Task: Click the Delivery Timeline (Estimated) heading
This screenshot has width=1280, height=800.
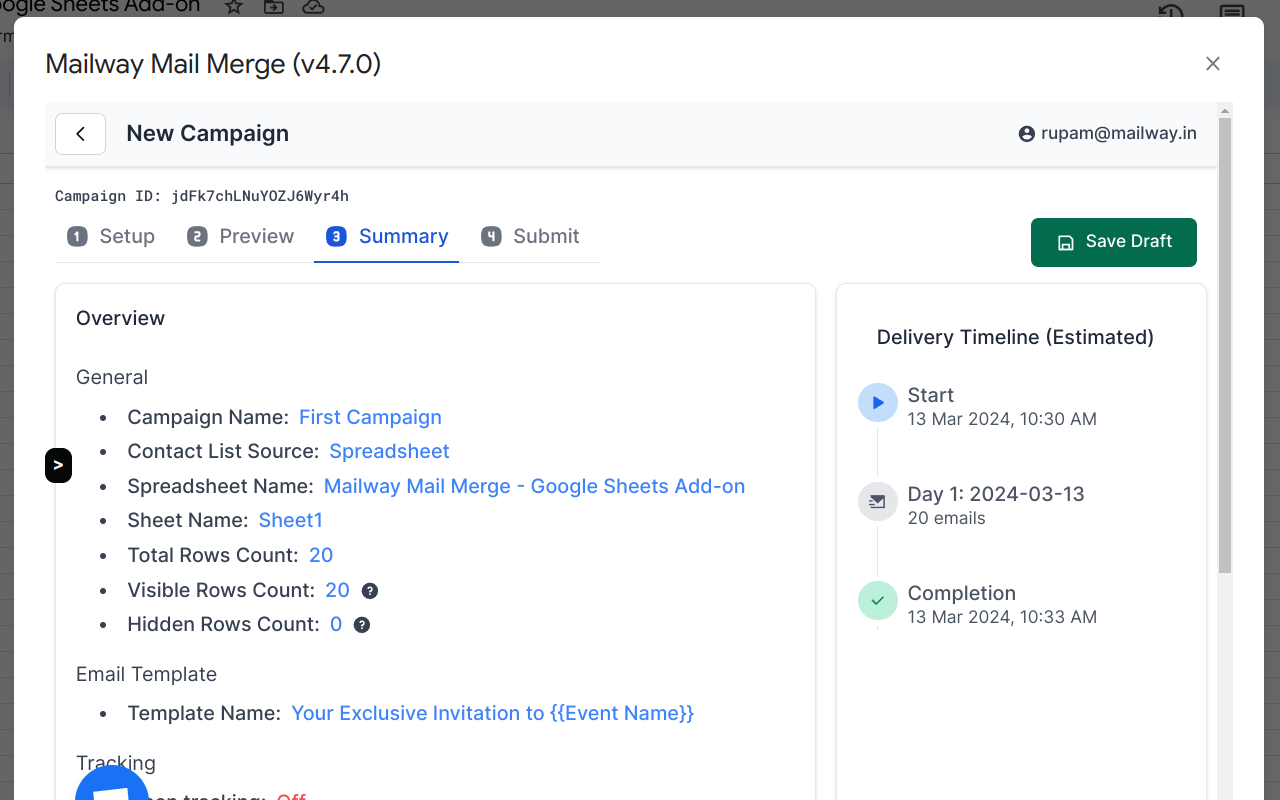Action: tap(1015, 337)
